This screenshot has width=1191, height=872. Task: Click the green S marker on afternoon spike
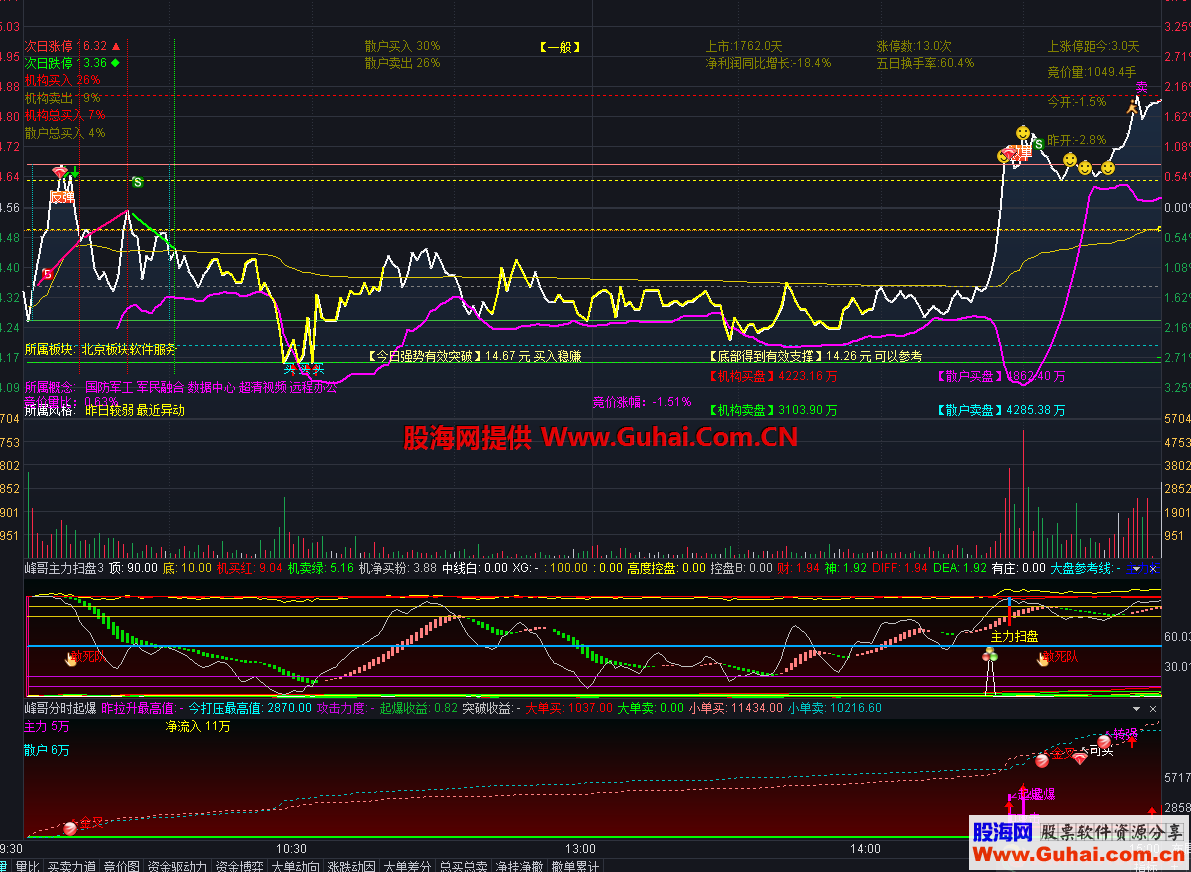click(x=1038, y=144)
